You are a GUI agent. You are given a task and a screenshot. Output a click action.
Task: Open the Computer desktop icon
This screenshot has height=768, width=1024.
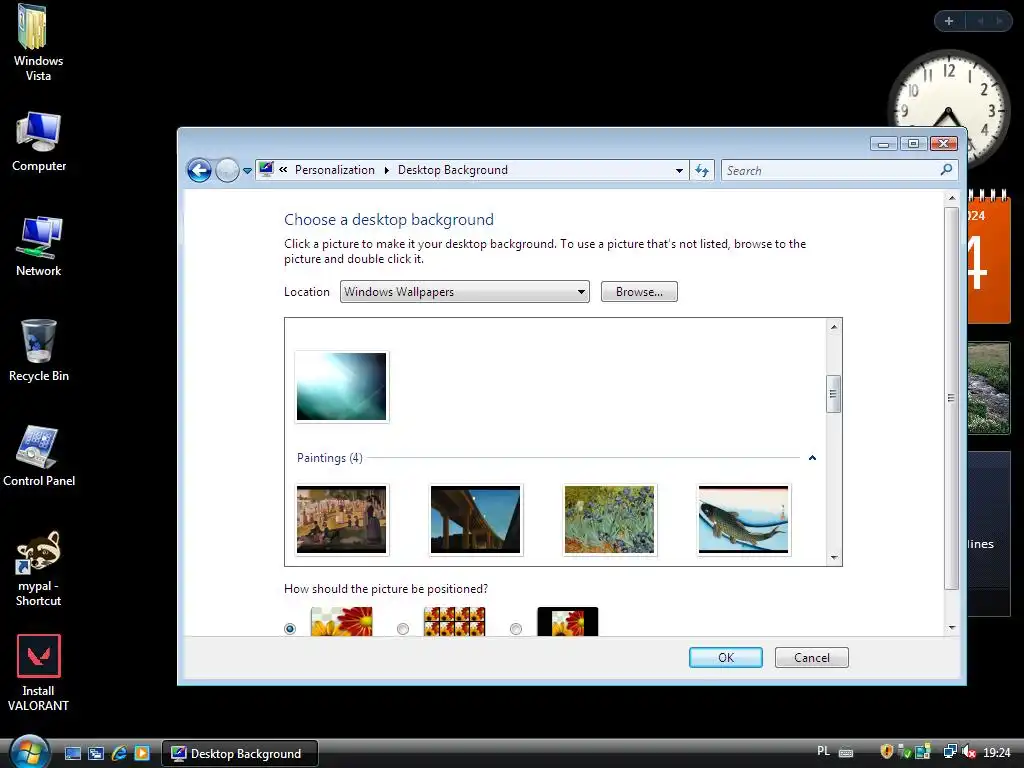tap(39, 142)
